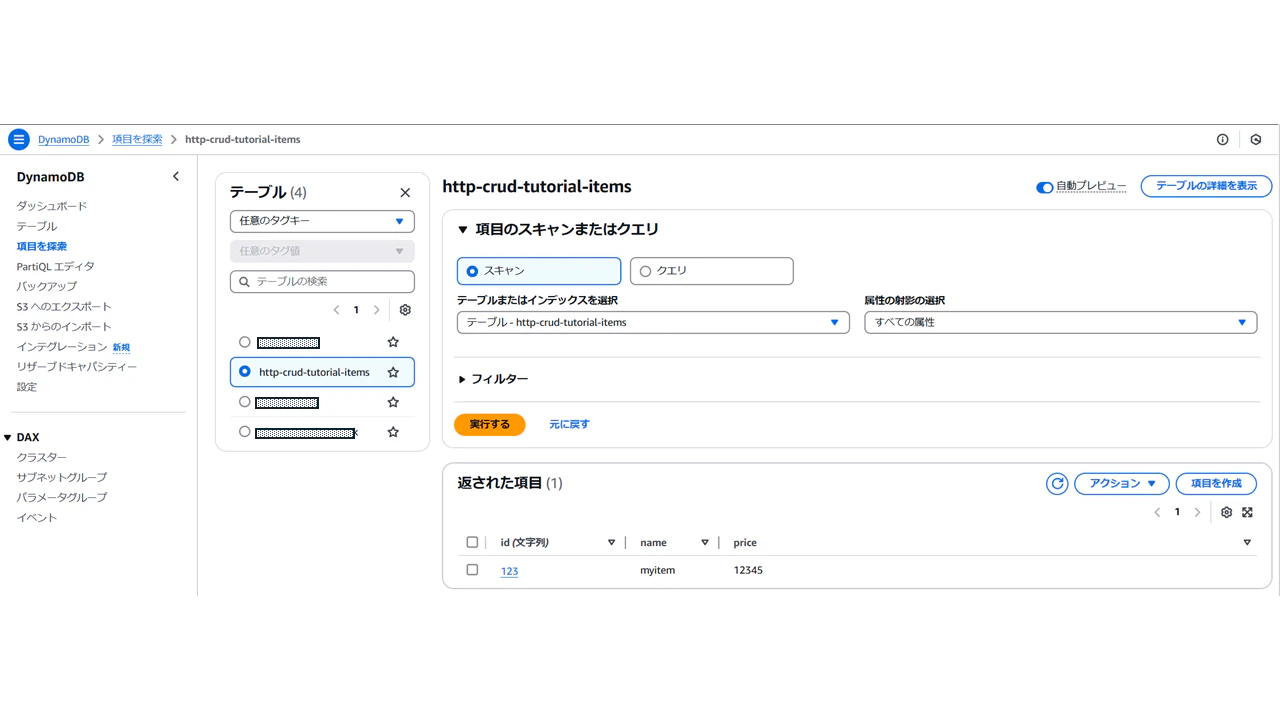Open サブネットグループ under DAX

click(61, 478)
